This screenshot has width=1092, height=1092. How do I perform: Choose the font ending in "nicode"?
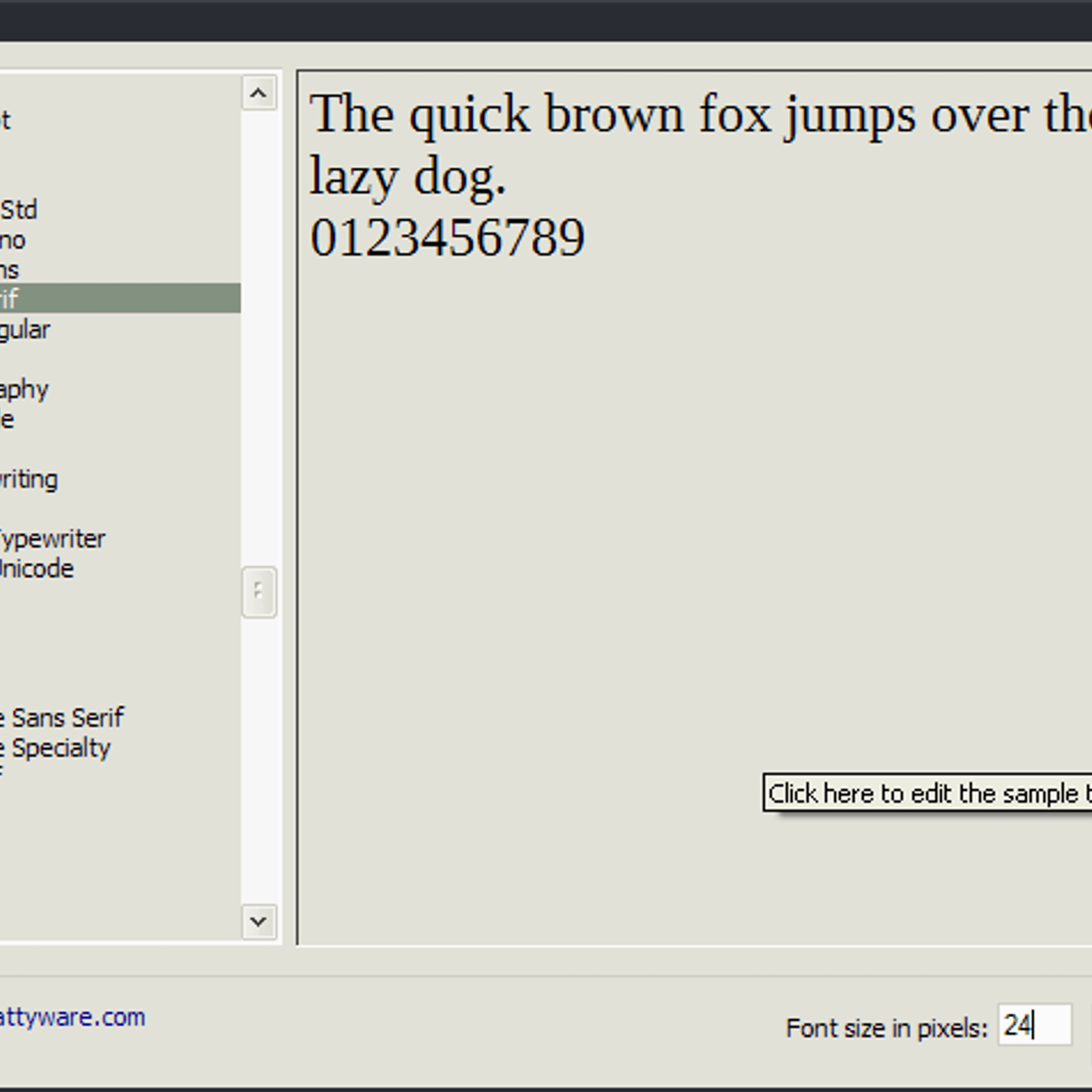37,569
